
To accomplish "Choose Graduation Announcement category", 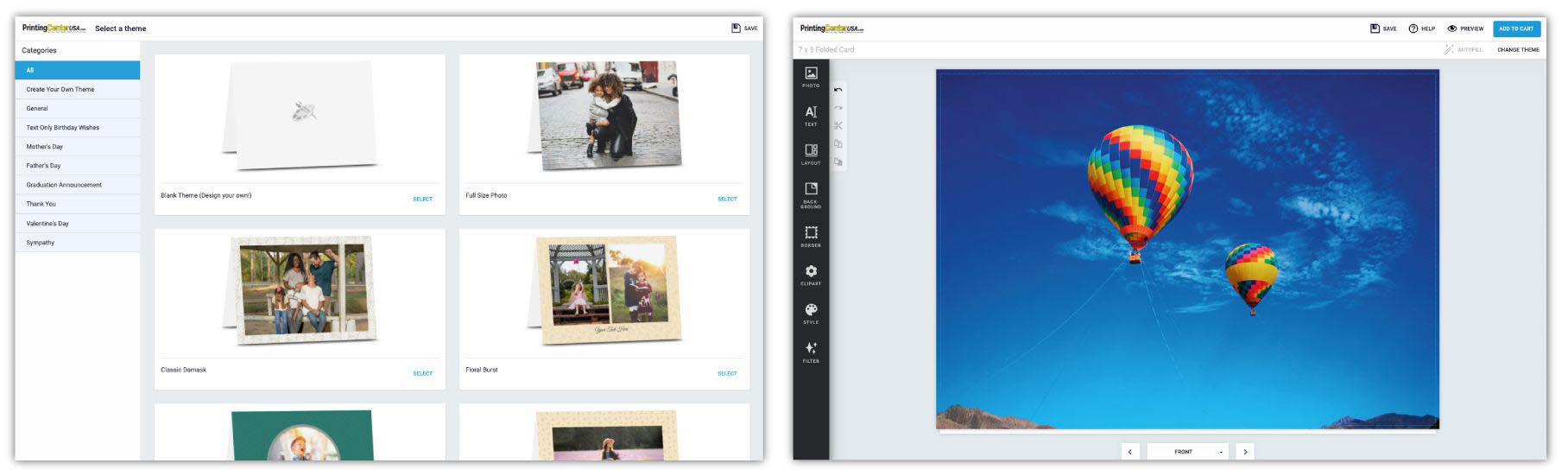I will coord(64,185).
